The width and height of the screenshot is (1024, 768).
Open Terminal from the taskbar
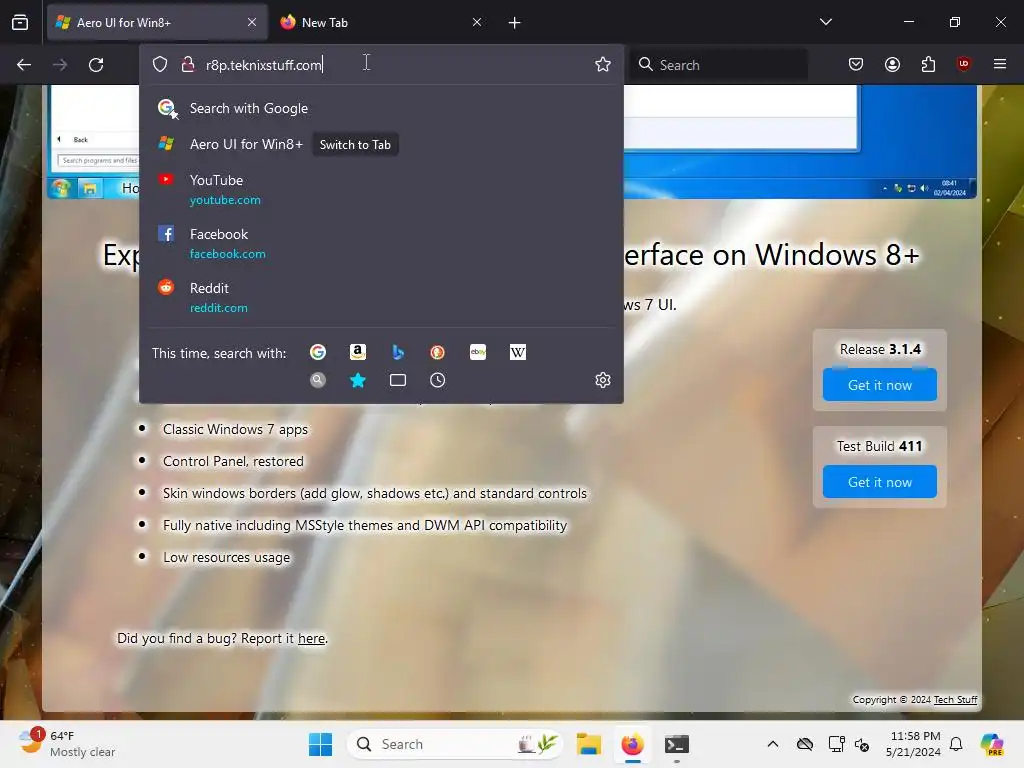(x=677, y=744)
